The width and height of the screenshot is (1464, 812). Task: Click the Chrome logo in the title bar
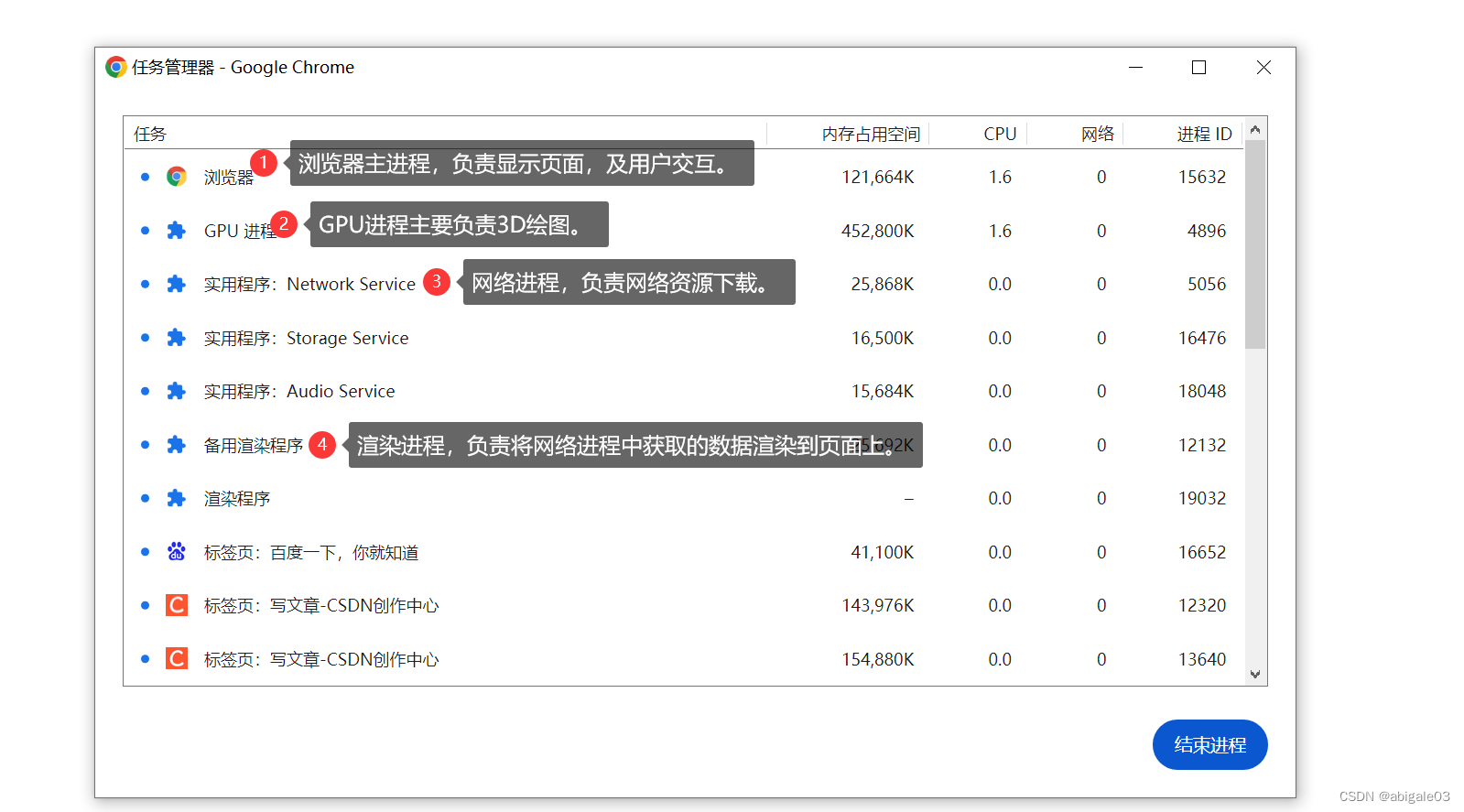click(116, 67)
